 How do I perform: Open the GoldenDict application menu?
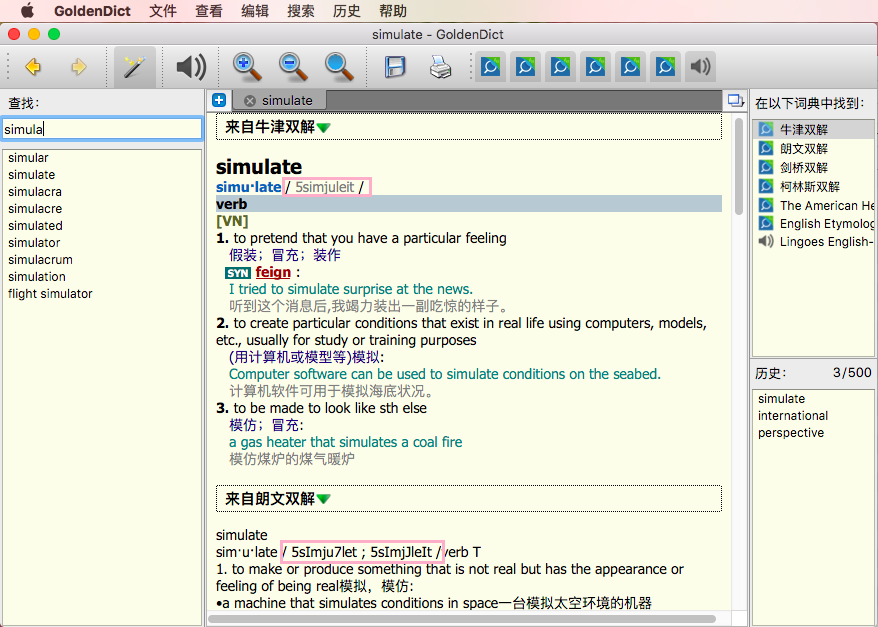coord(92,11)
